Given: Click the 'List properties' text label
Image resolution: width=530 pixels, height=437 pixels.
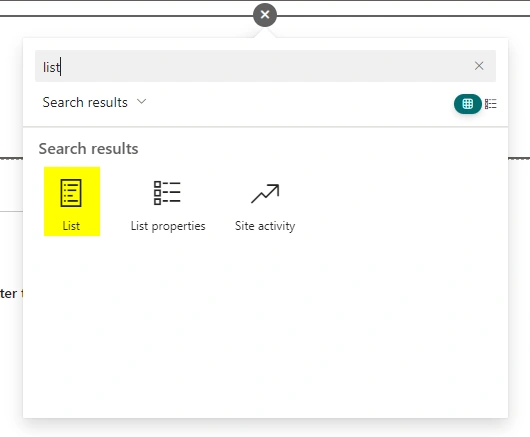Looking at the screenshot, I should 168,226.
